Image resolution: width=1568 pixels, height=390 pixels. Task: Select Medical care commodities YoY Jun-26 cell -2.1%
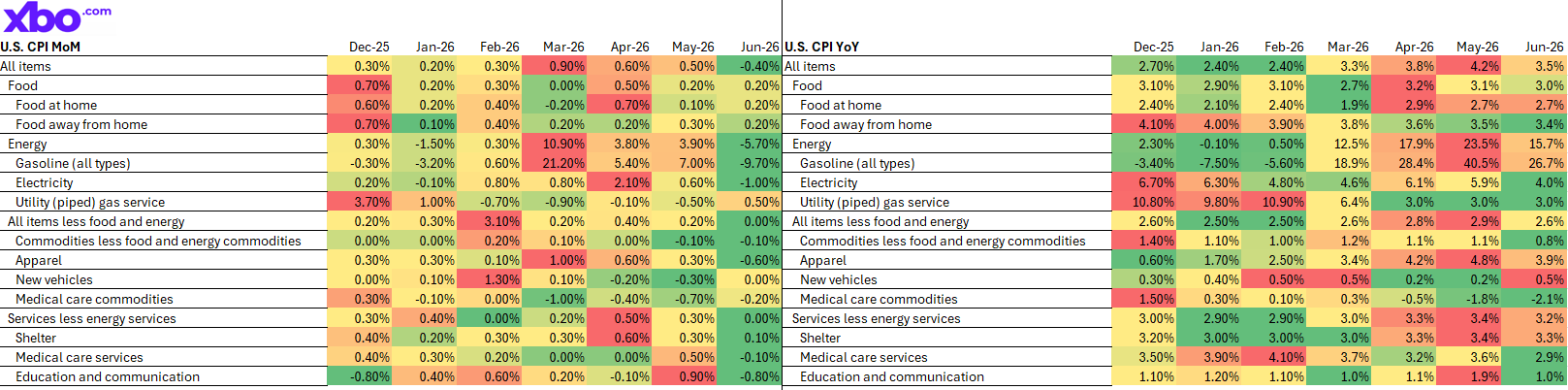[1534, 299]
